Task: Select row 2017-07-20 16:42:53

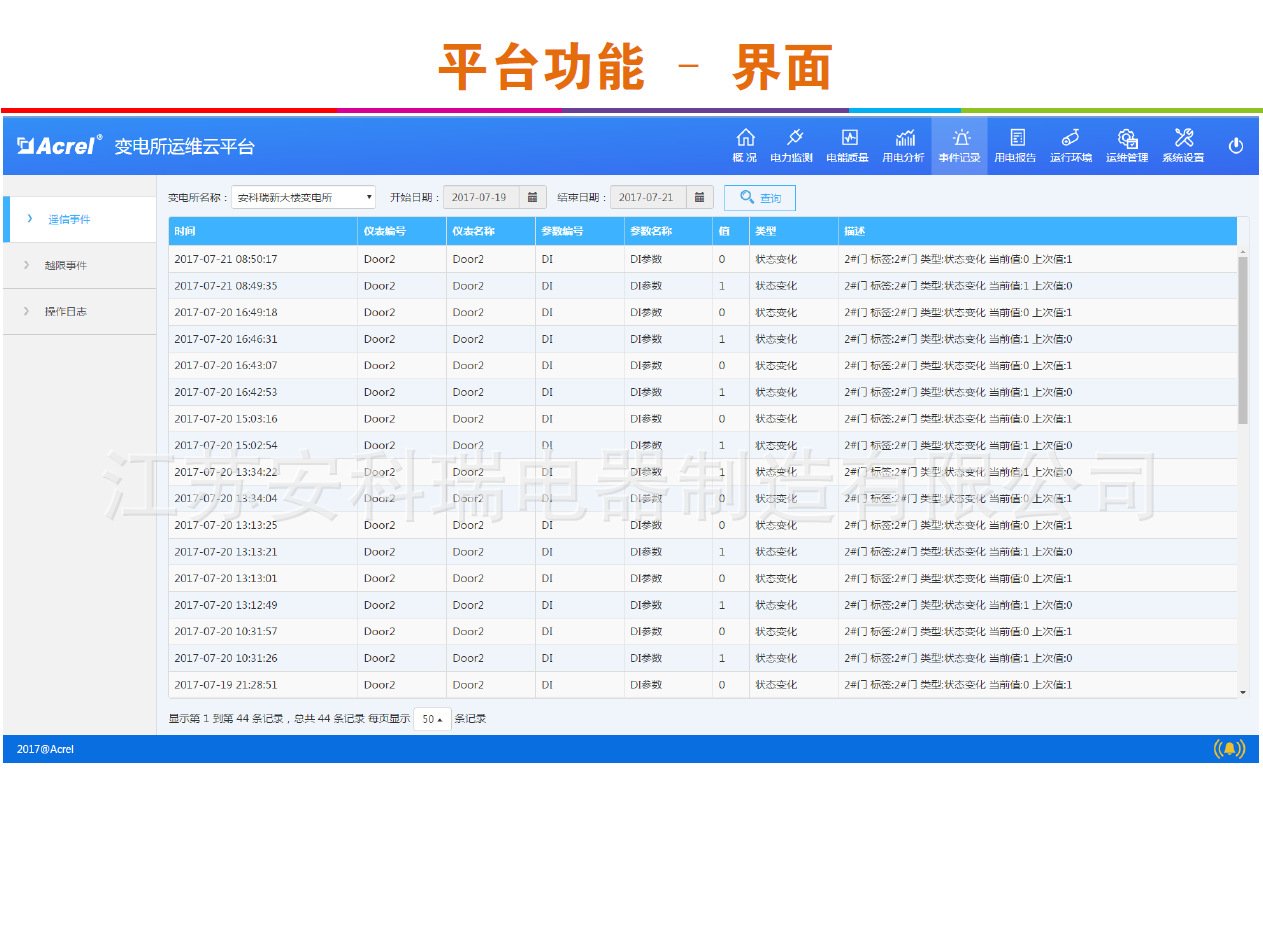Action: [x=703, y=392]
